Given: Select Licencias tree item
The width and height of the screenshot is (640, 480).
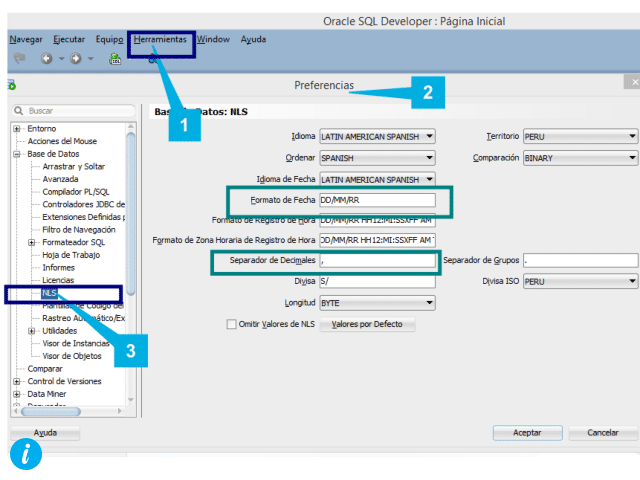Looking at the screenshot, I should coord(58,280).
